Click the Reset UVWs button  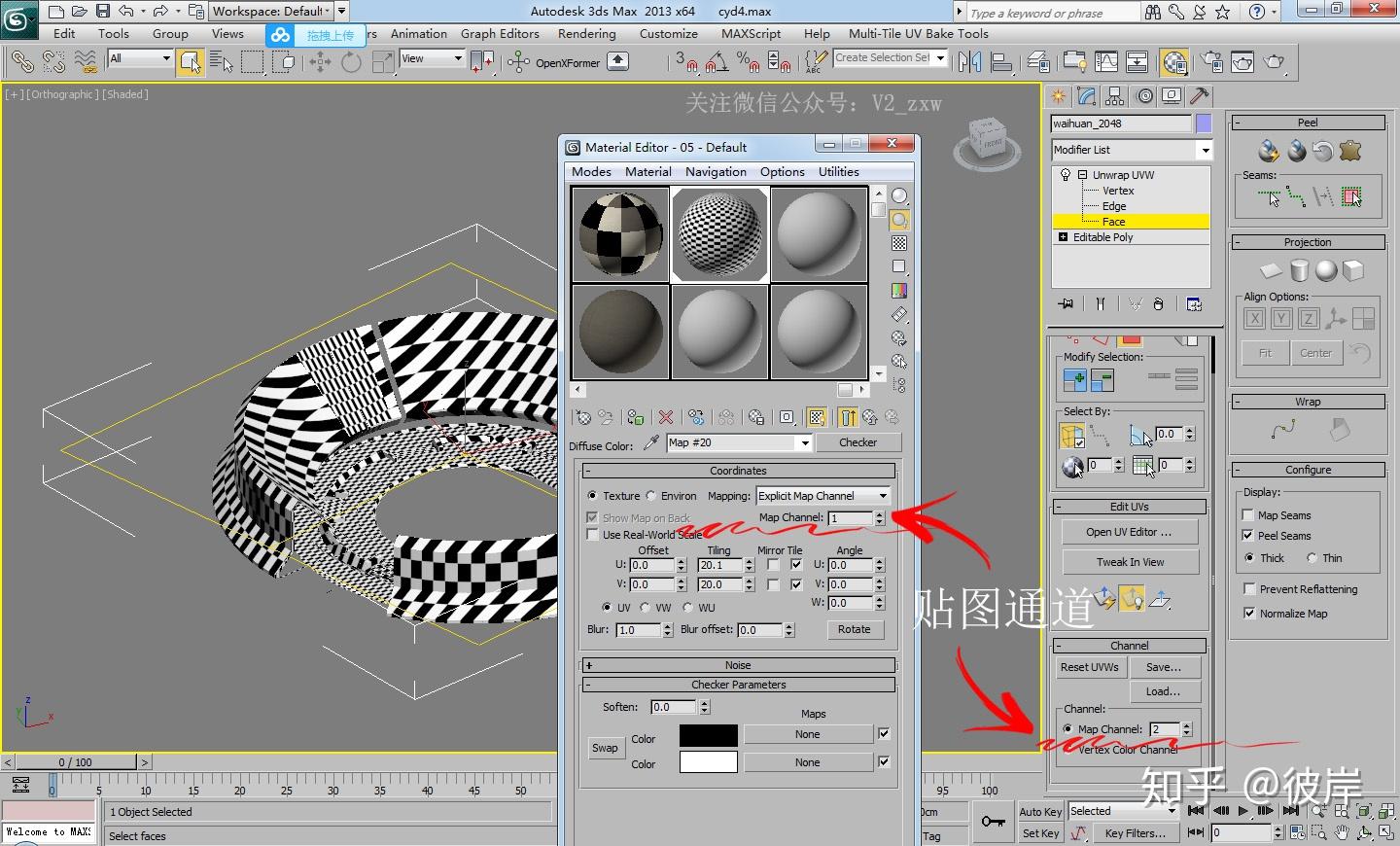tap(1089, 667)
